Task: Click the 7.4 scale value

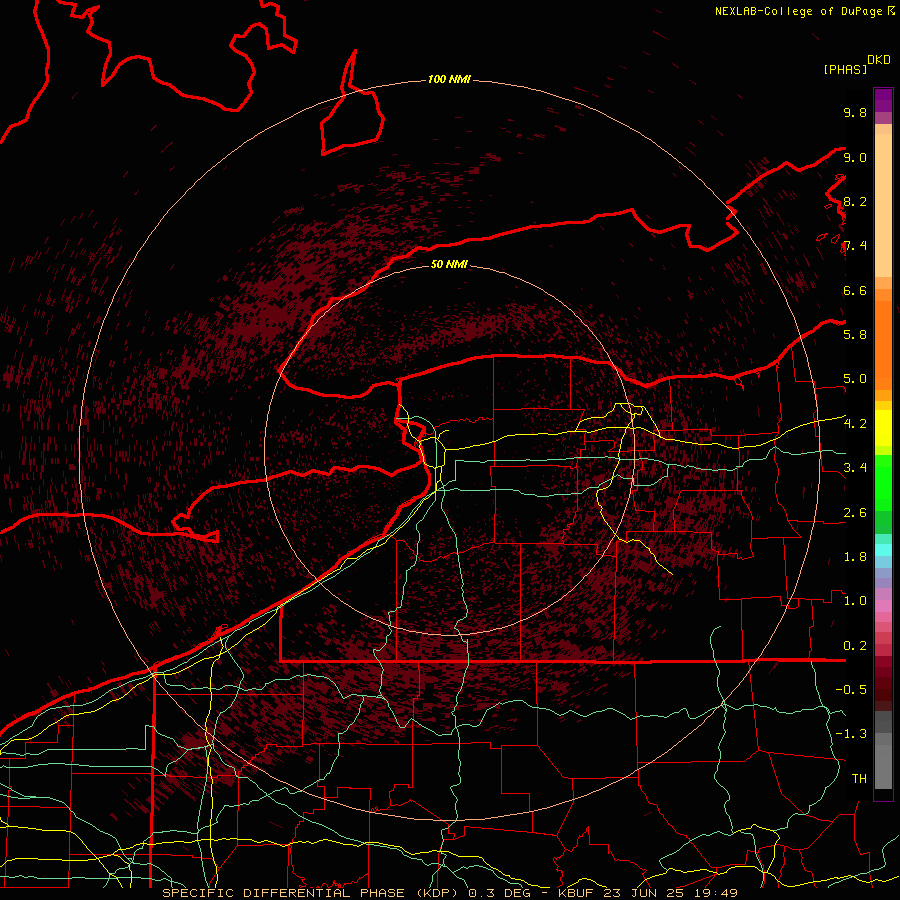Action: click(x=855, y=246)
